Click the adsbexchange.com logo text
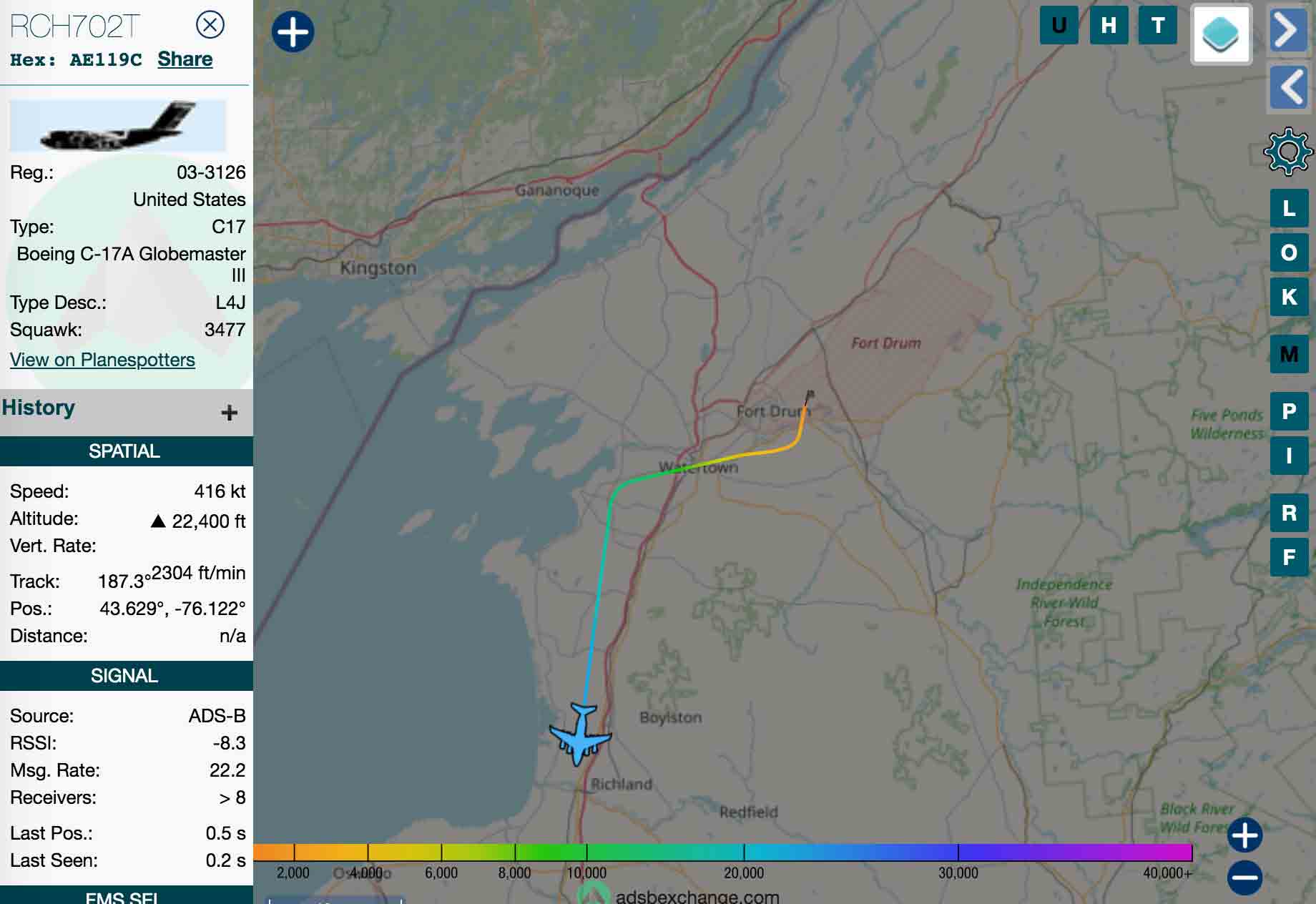The height and width of the screenshot is (904, 1316). pyautogui.click(x=697, y=896)
